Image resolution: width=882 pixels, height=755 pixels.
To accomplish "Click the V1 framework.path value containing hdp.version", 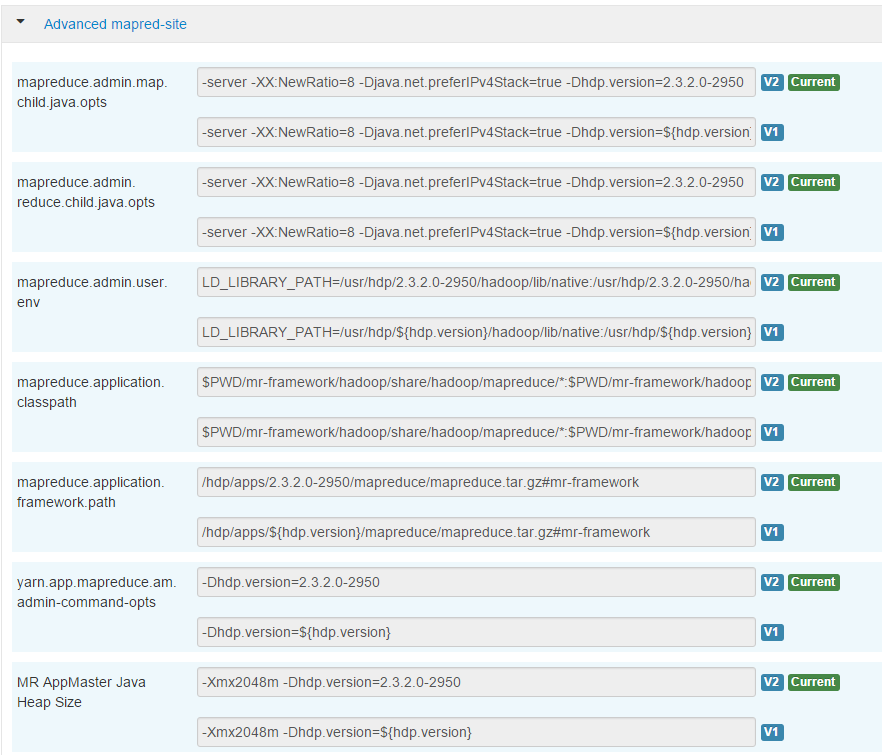I will point(475,532).
